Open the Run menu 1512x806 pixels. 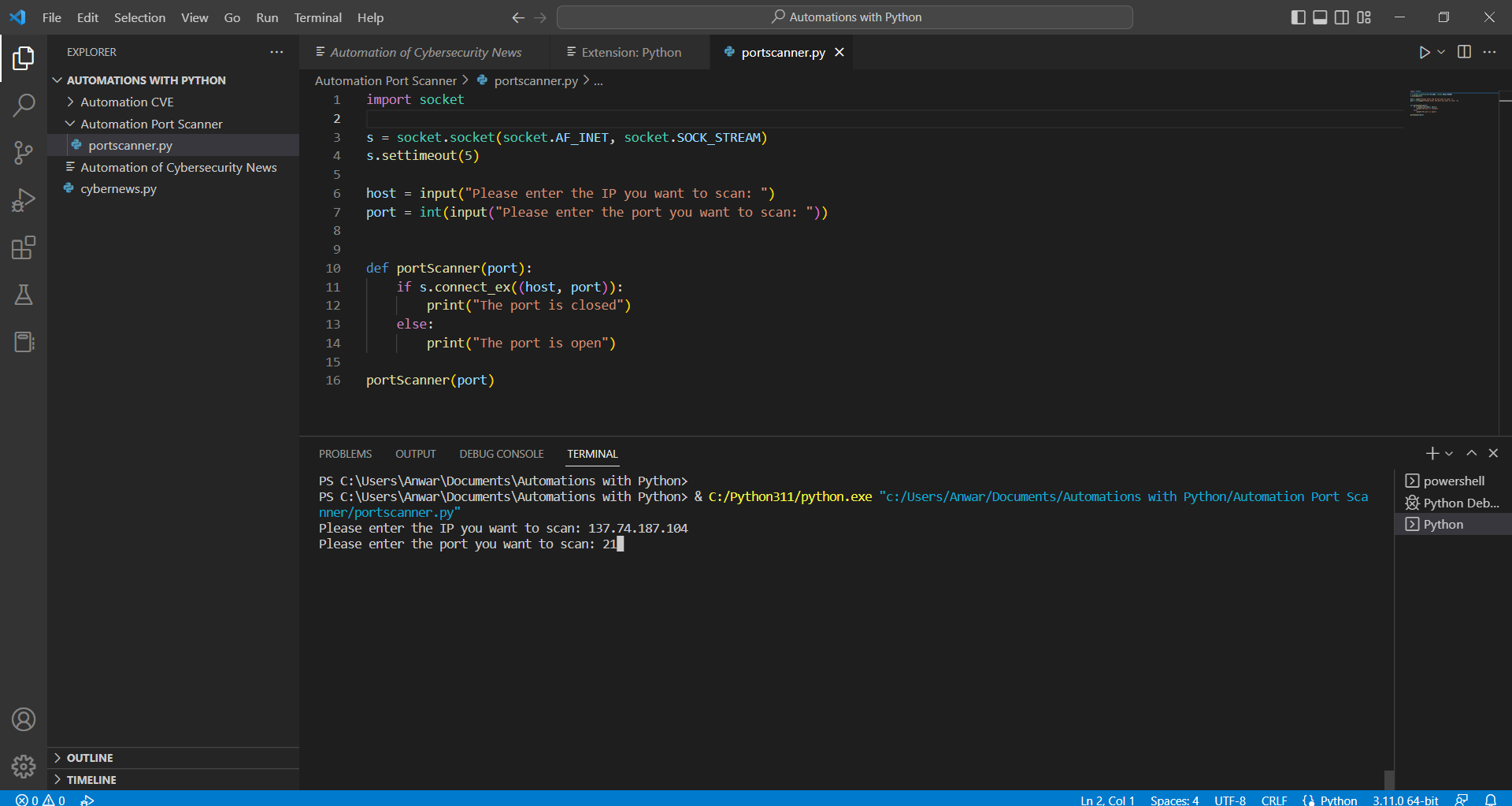point(267,17)
